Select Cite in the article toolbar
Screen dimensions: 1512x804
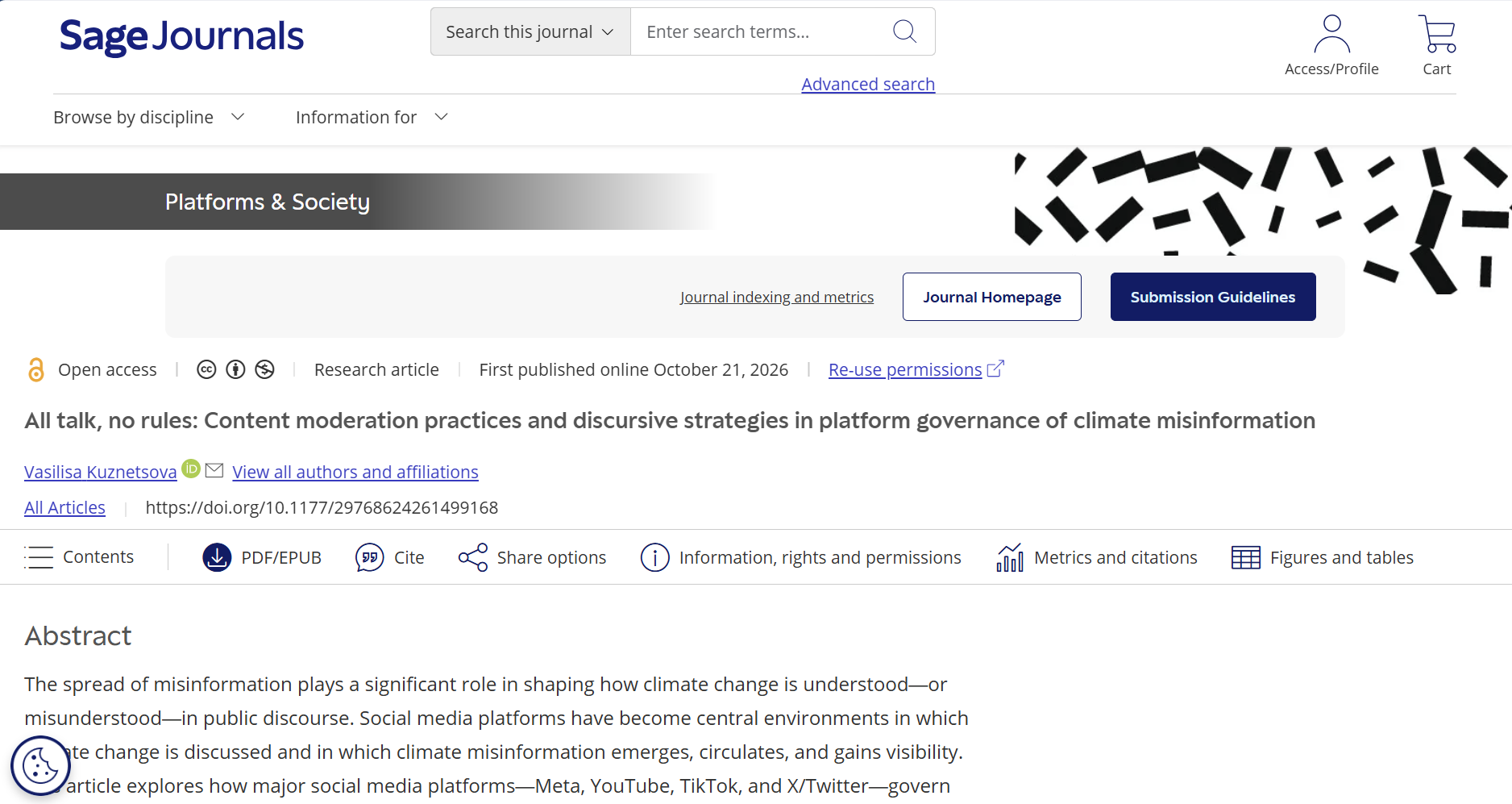pyautogui.click(x=390, y=557)
